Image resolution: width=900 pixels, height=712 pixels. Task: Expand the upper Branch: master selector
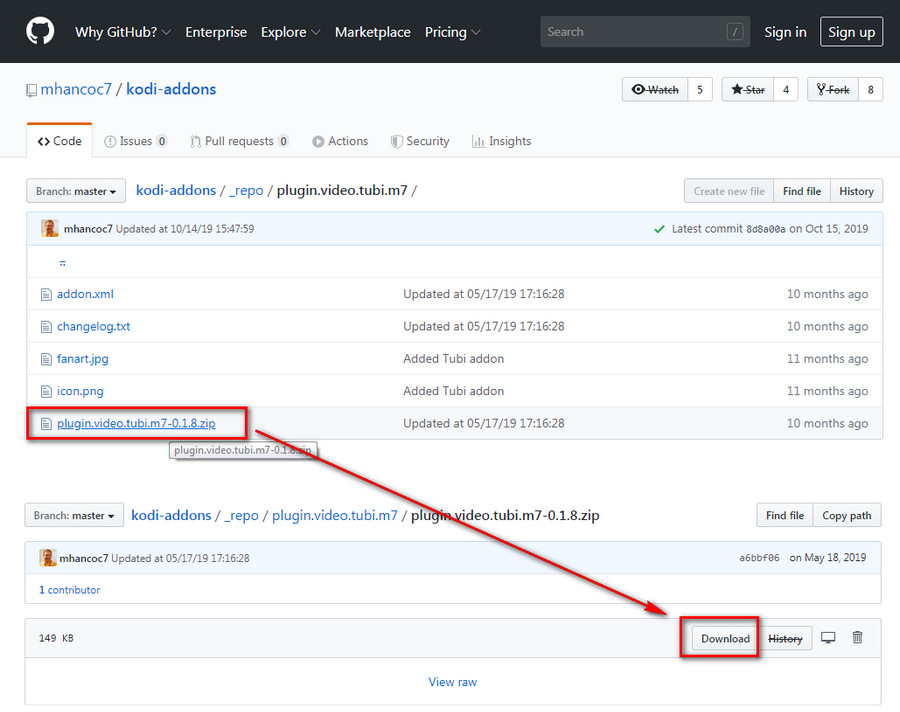tap(76, 191)
